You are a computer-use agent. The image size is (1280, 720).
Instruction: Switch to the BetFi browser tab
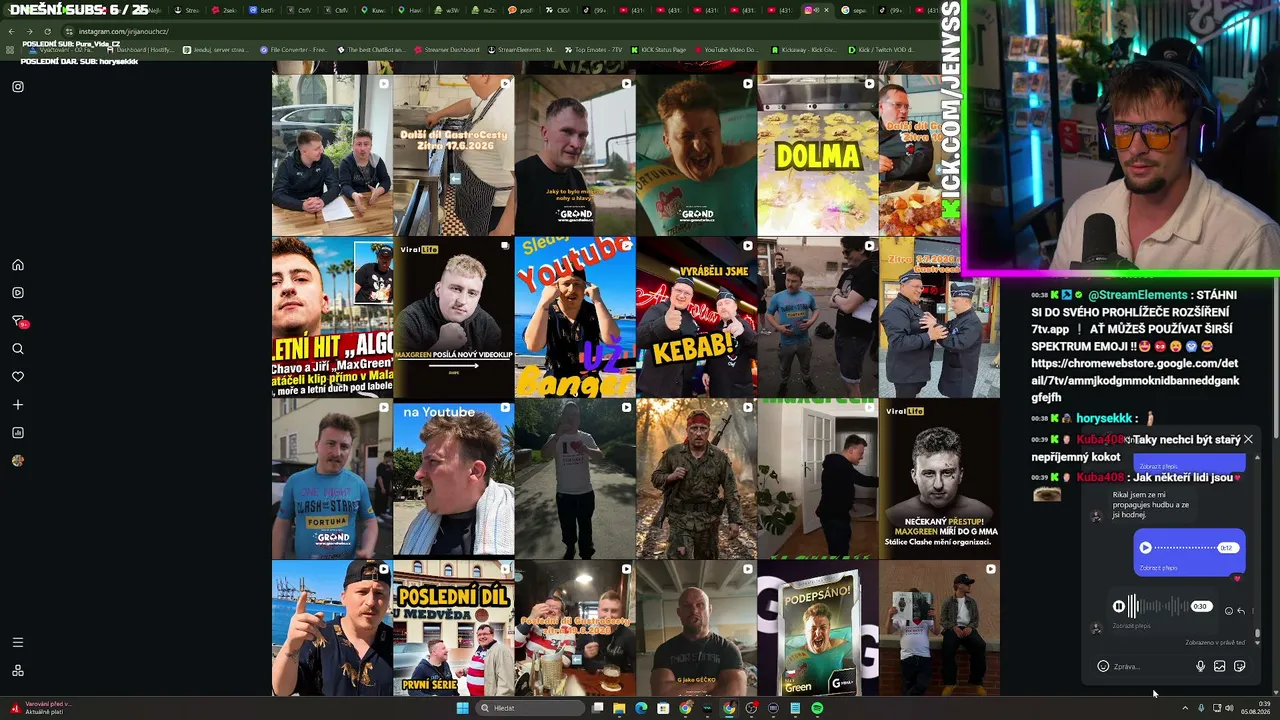pos(262,10)
